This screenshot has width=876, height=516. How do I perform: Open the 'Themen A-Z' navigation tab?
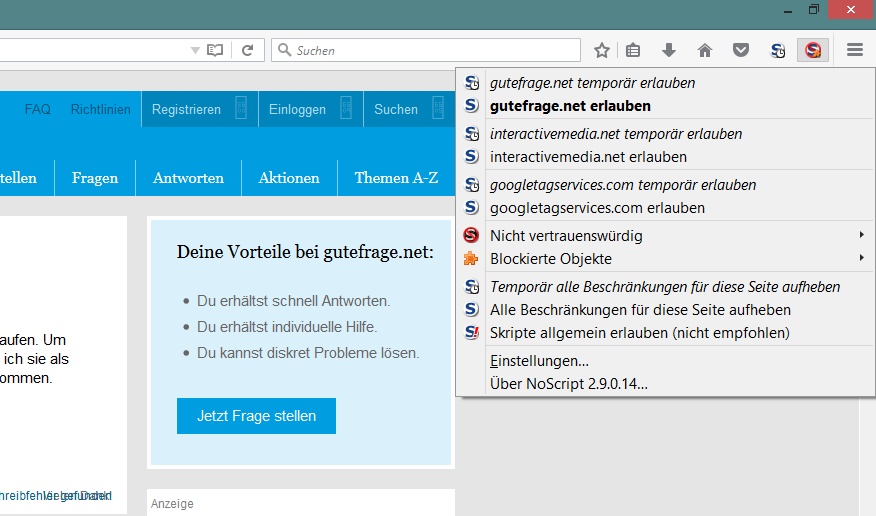[x=396, y=178]
